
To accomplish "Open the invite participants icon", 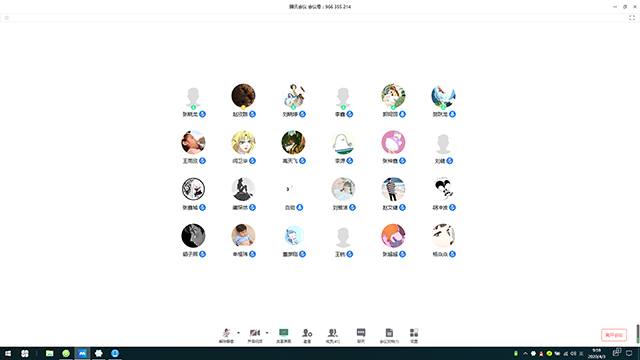I will 307,336.
